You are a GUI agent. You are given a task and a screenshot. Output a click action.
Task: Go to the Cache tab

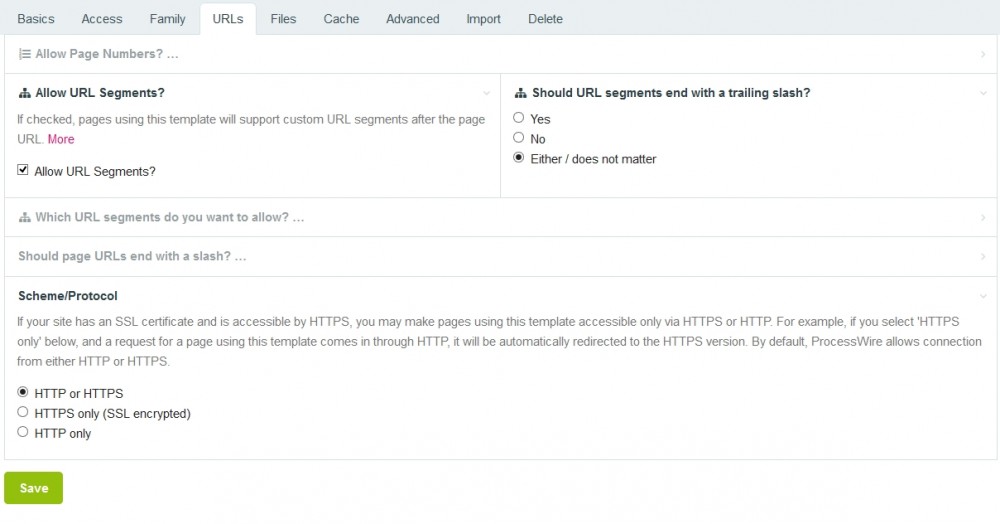point(341,19)
